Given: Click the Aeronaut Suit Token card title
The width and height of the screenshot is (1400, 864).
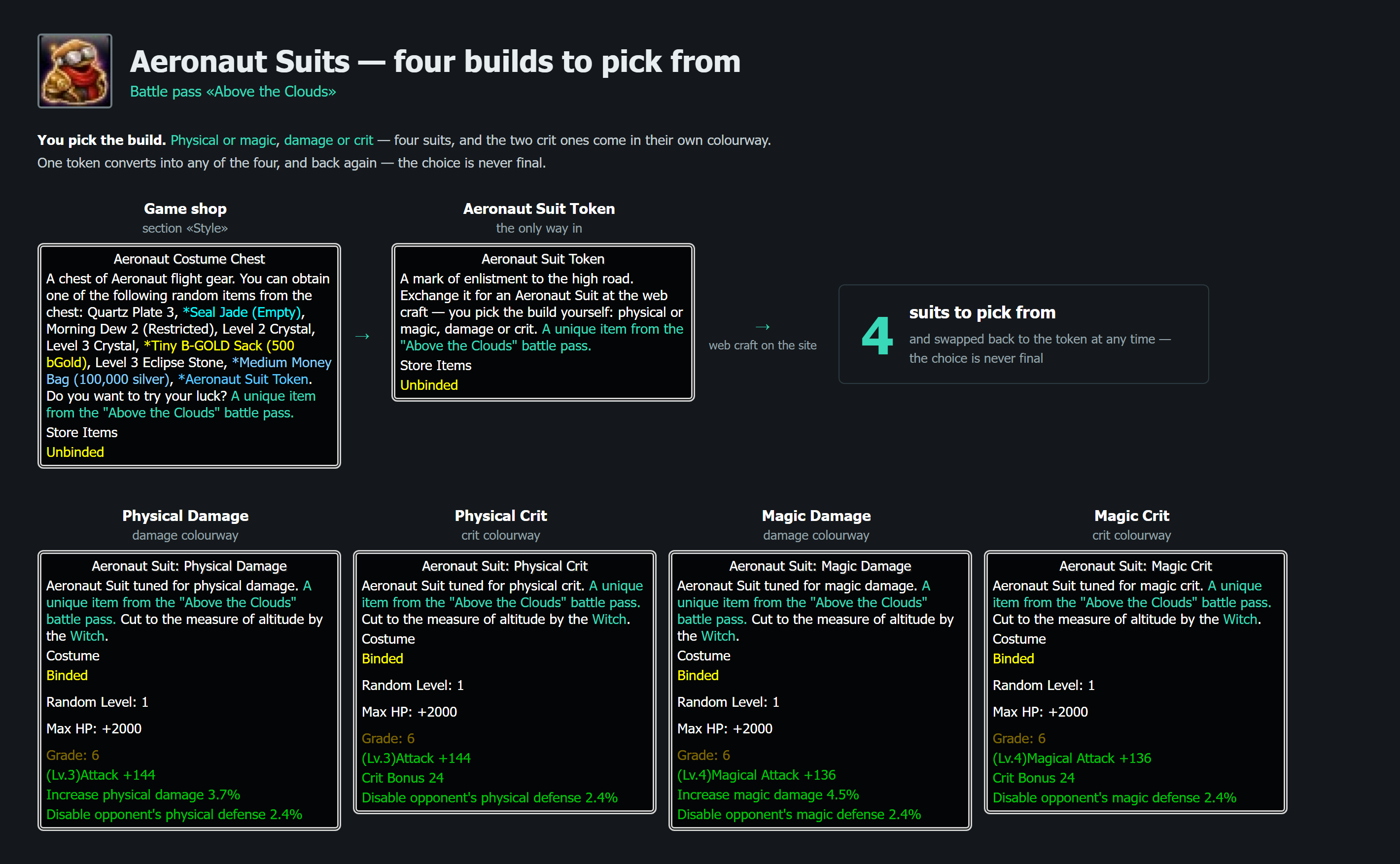Looking at the screenshot, I should point(543,259).
